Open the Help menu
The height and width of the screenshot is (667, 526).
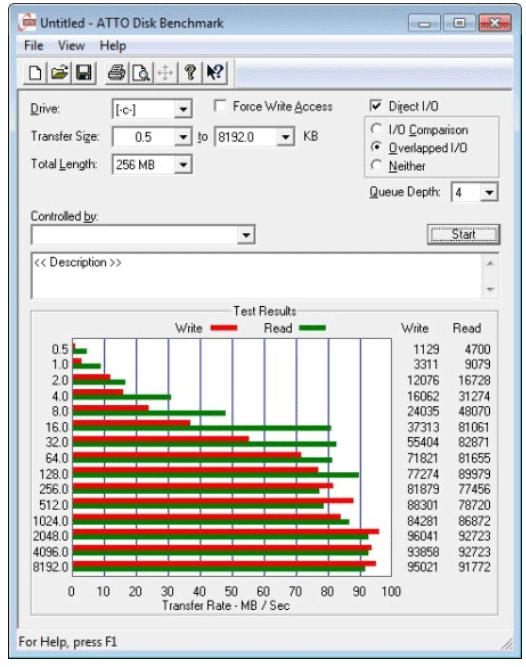113,46
